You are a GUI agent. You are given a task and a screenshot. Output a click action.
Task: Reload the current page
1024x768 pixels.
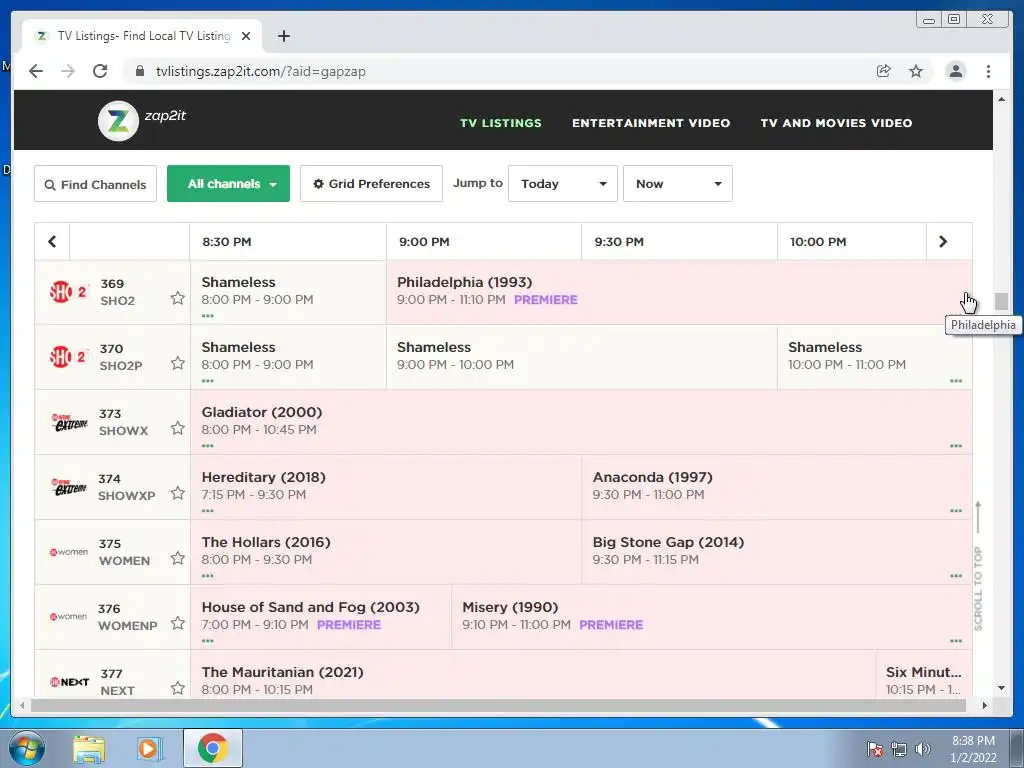(x=100, y=71)
